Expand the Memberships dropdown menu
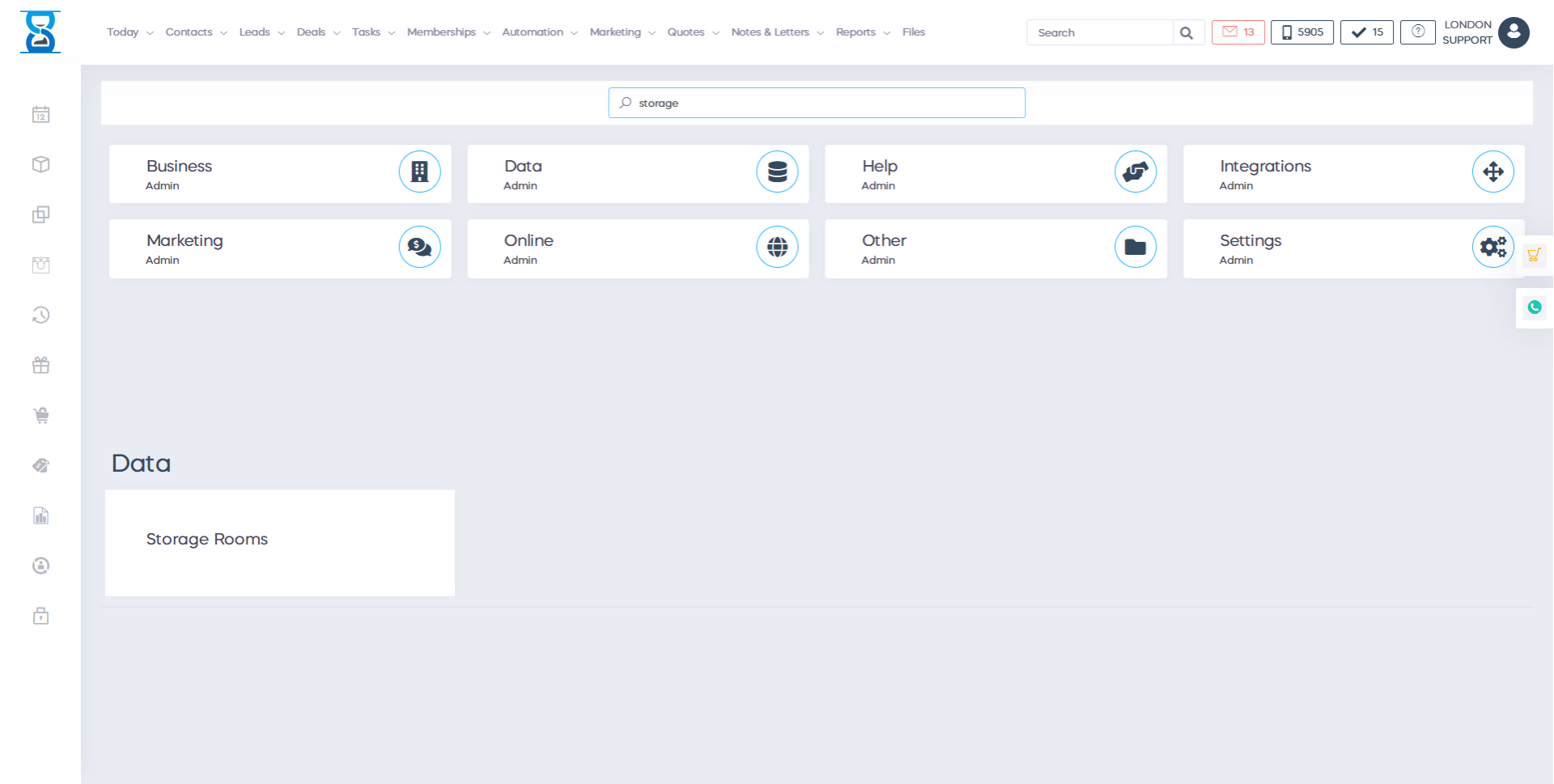The width and height of the screenshot is (1554, 784). tap(448, 32)
